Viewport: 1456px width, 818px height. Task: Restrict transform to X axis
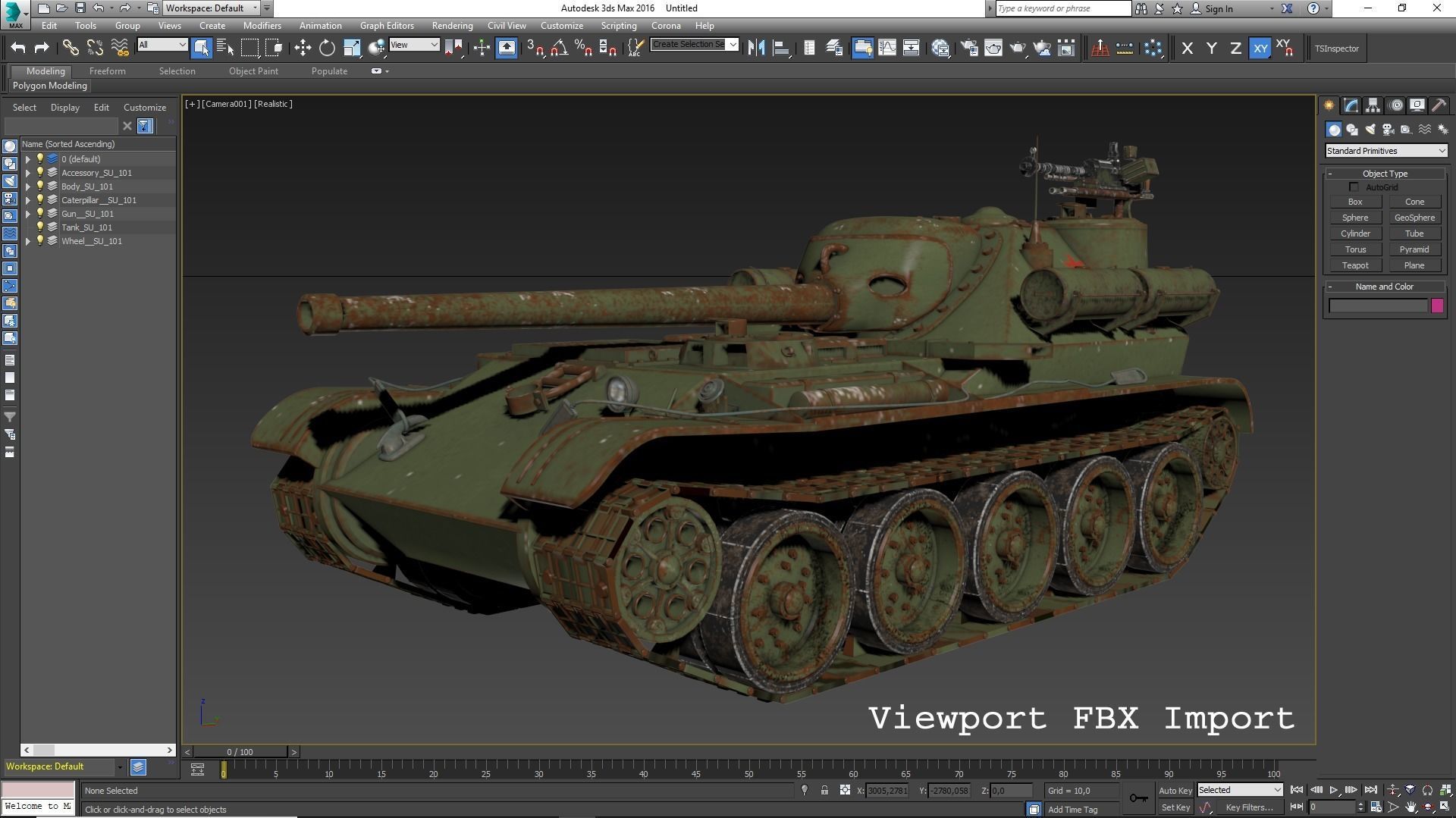1188,48
